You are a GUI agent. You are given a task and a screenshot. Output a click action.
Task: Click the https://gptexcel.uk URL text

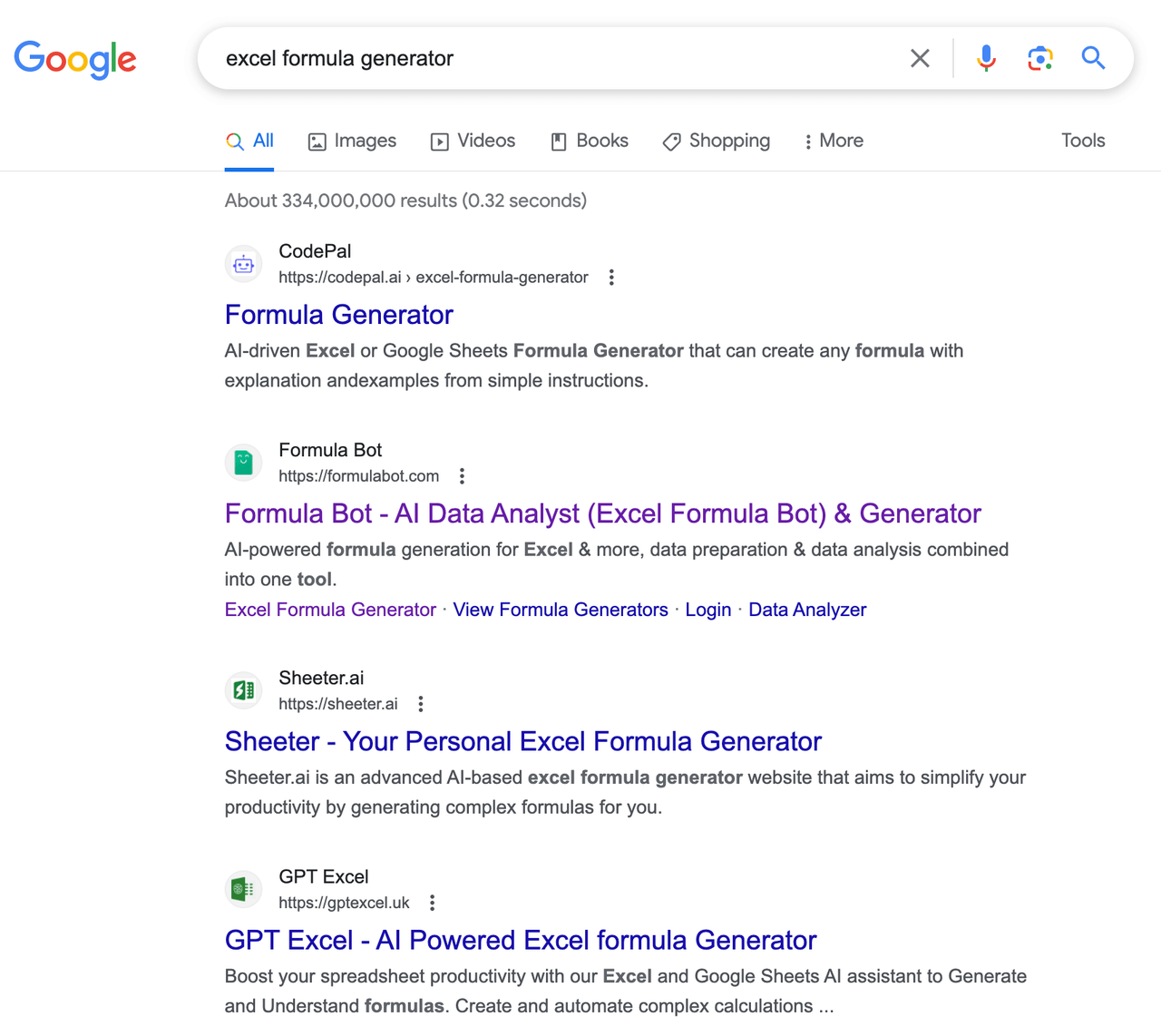tap(345, 903)
